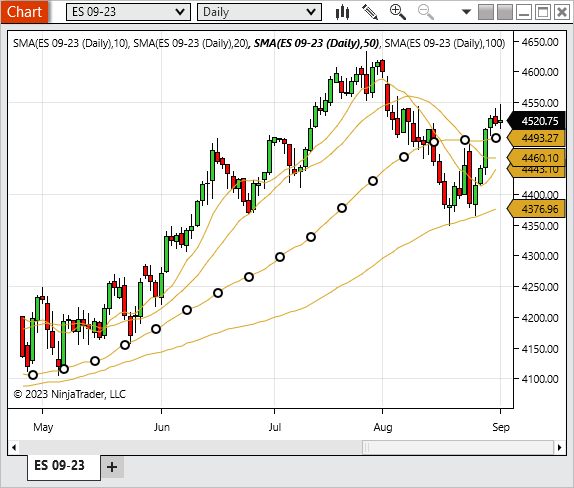This screenshot has width=574, height=488.
Task: Click the zoom out magnifier icon
Action: [x=426, y=12]
